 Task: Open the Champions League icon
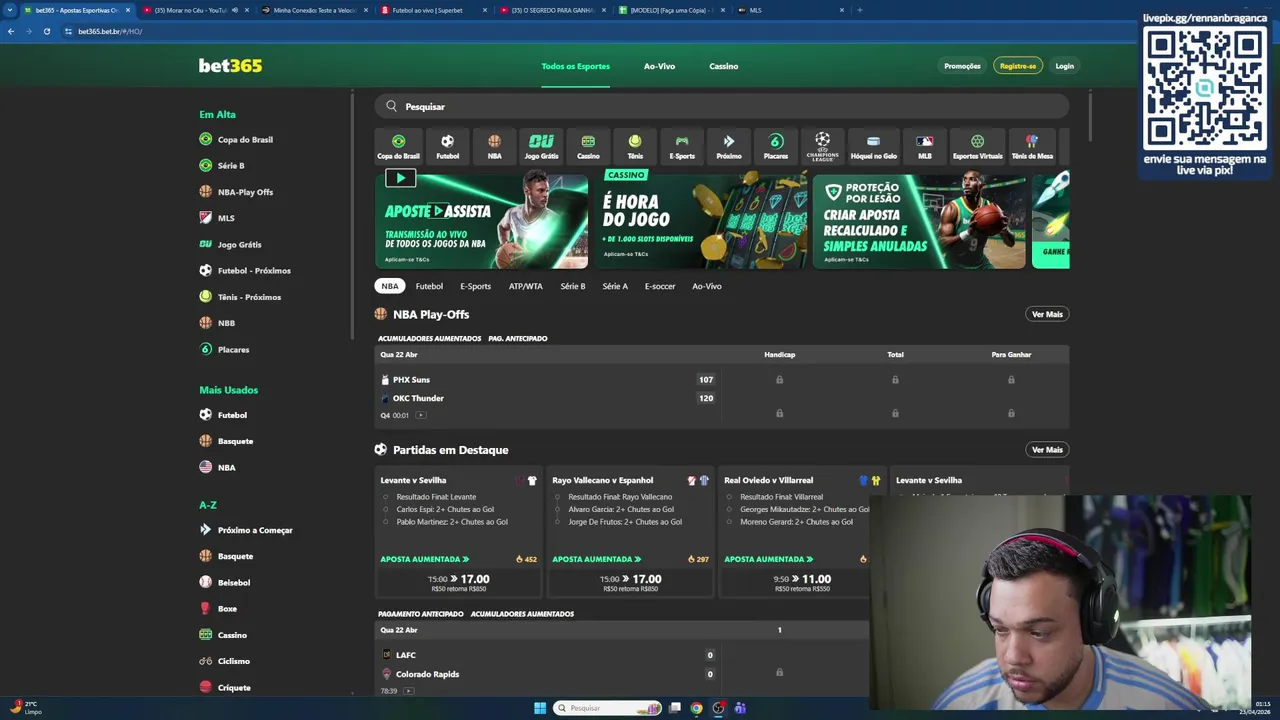point(823,146)
